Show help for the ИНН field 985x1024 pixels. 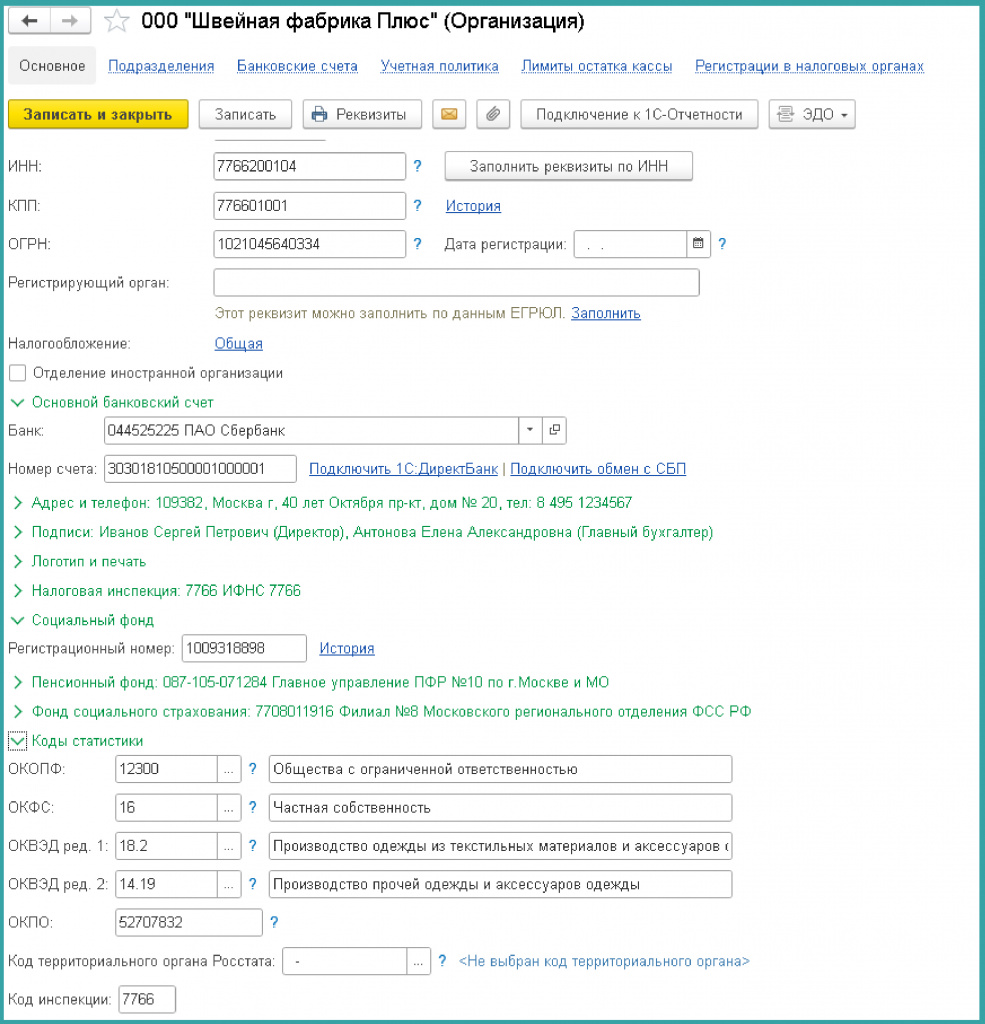pyautogui.click(x=417, y=167)
